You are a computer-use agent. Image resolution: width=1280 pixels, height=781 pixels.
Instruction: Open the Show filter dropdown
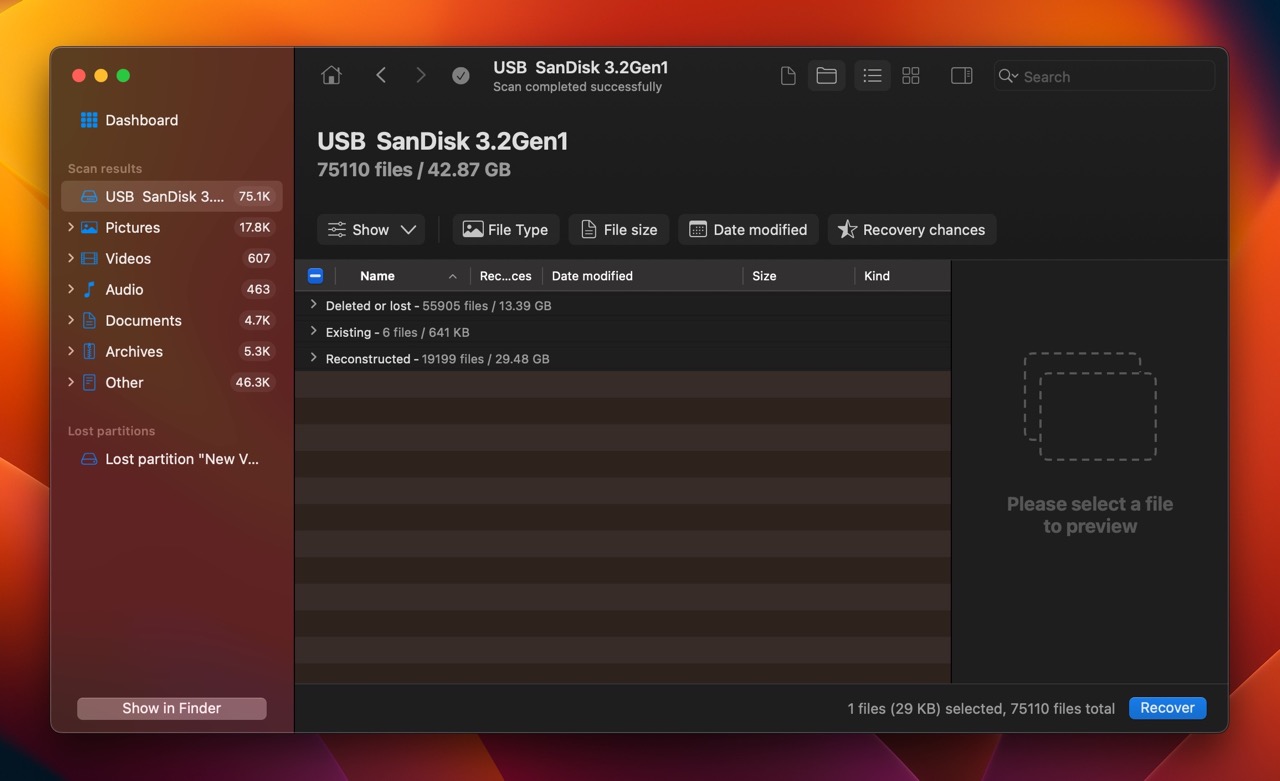tap(371, 229)
